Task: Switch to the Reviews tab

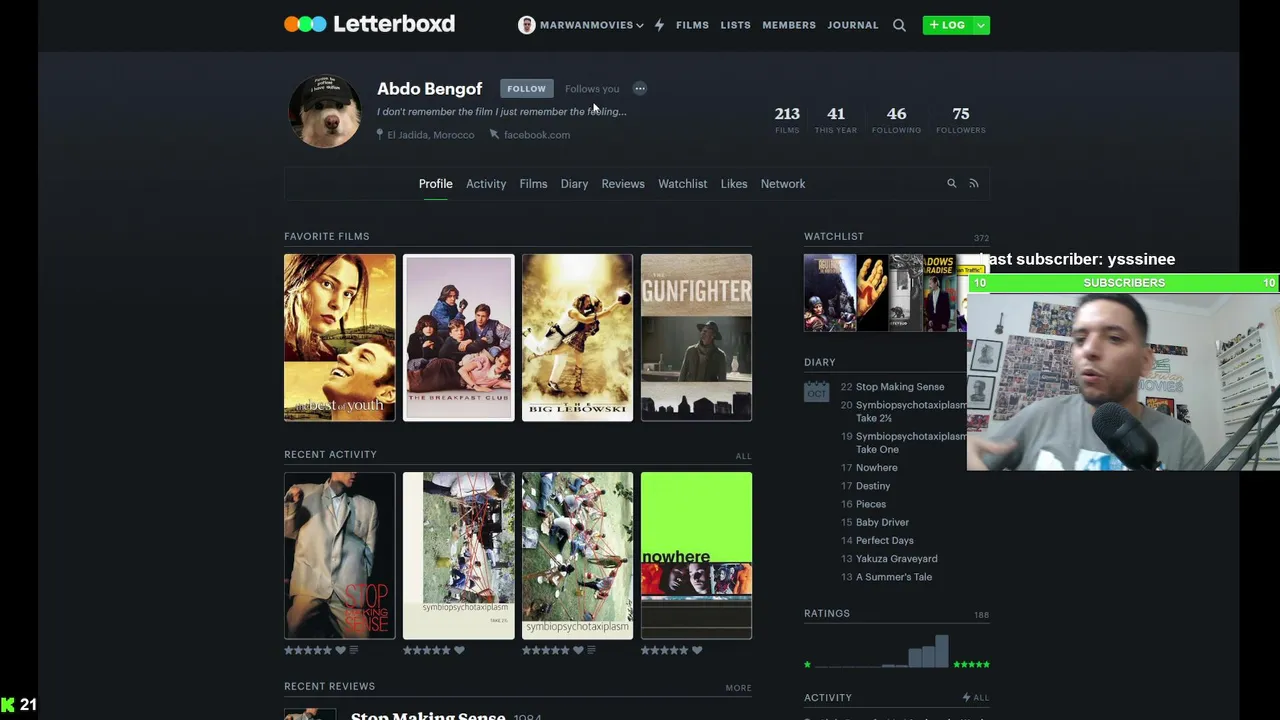Action: (x=623, y=184)
